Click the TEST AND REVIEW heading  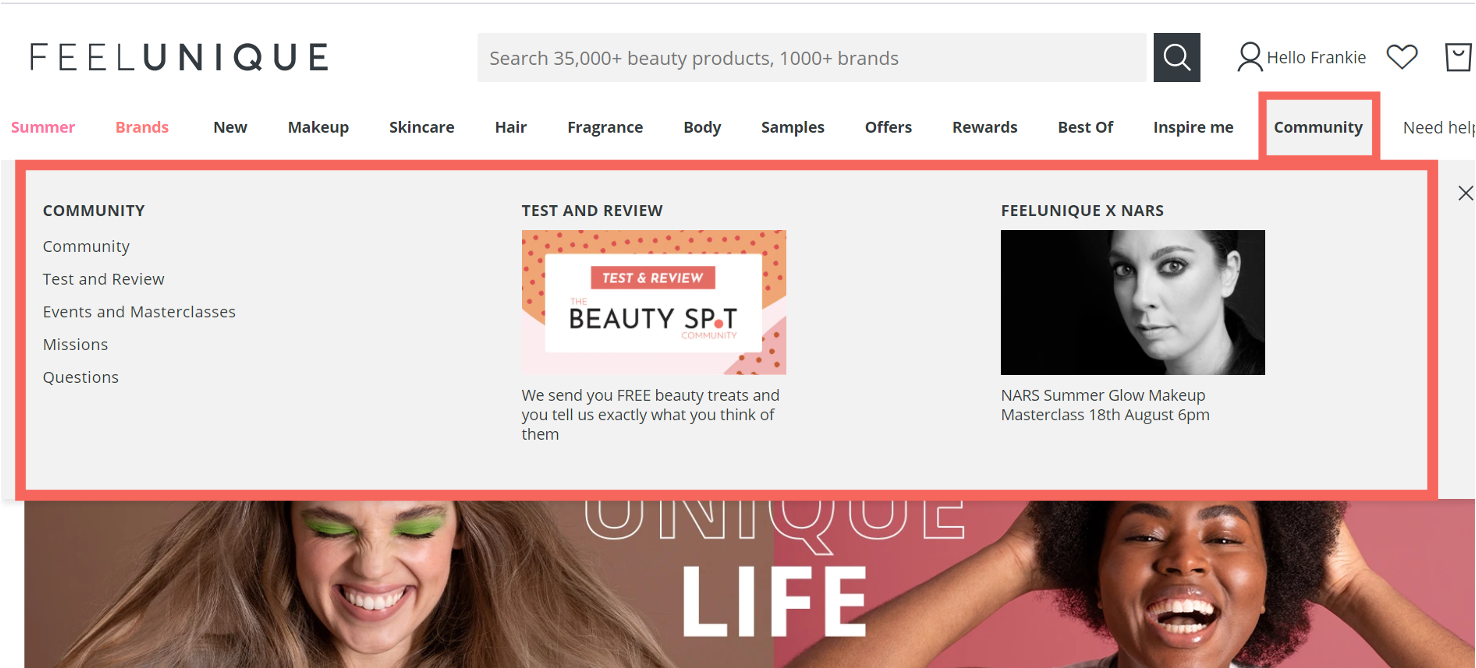pos(592,210)
